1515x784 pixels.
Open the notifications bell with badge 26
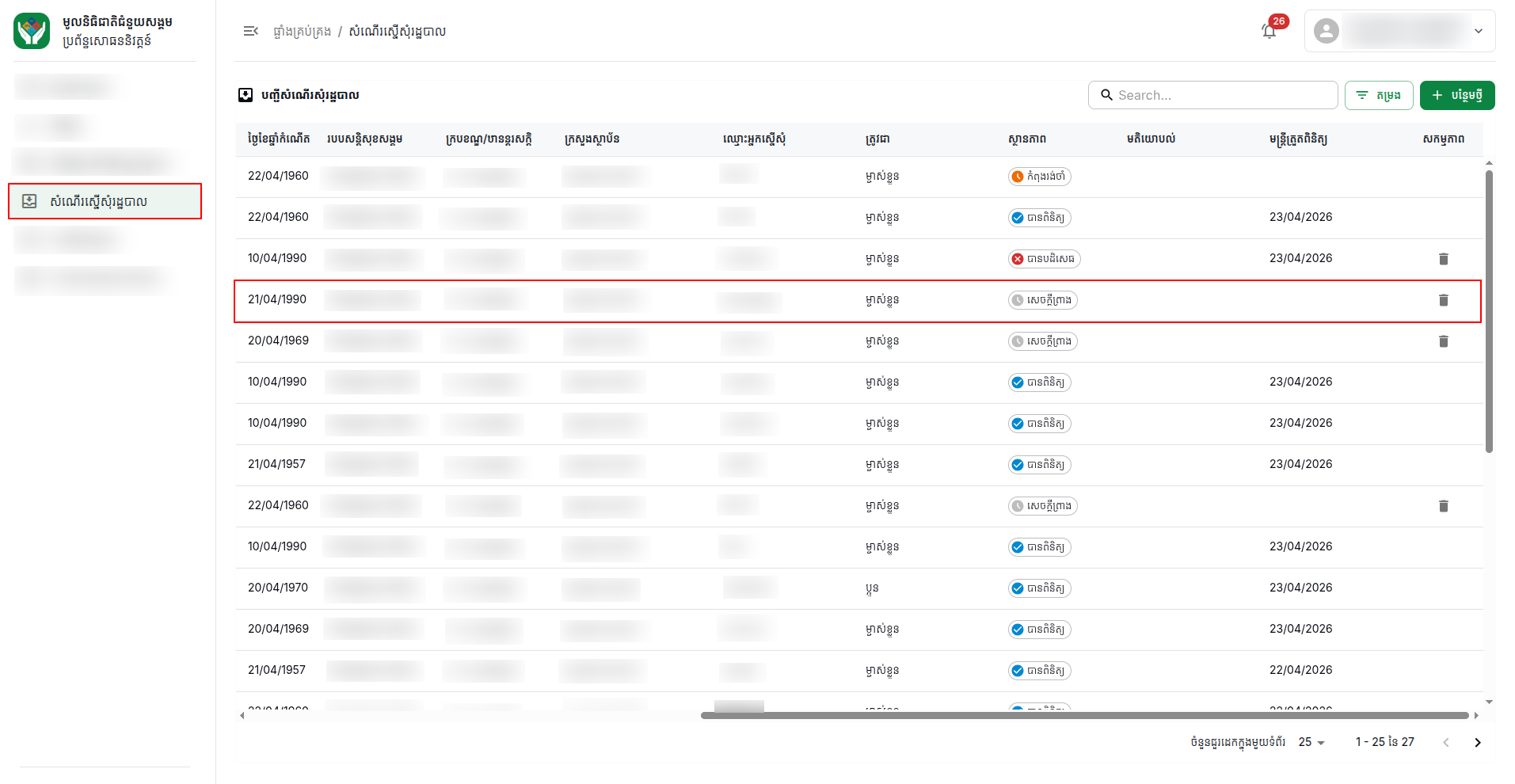click(x=1269, y=31)
